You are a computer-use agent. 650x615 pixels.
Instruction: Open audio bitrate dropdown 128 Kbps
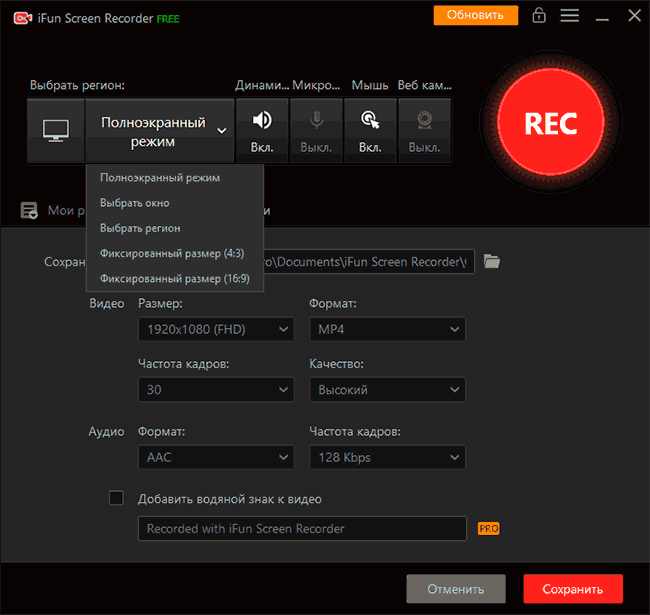387,458
